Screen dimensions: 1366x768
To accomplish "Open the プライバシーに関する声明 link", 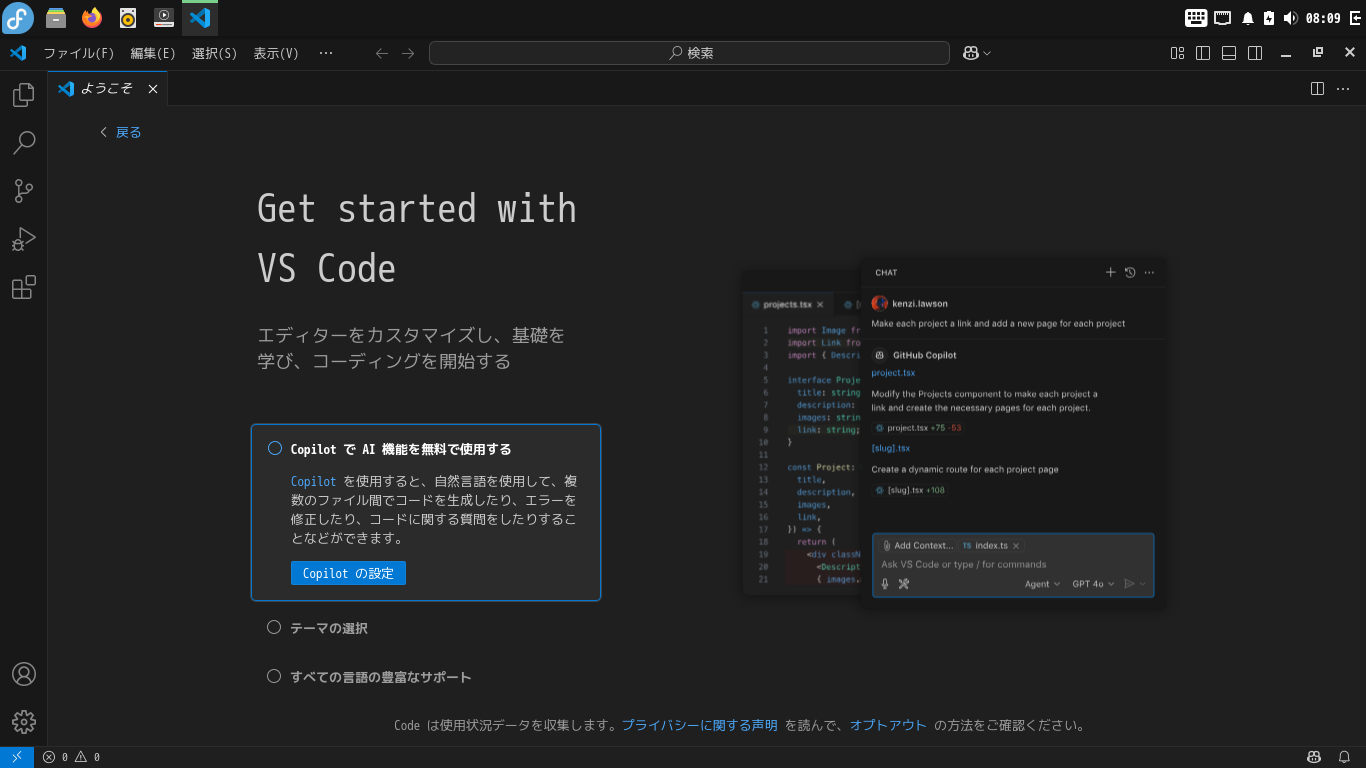I will click(x=700, y=726).
